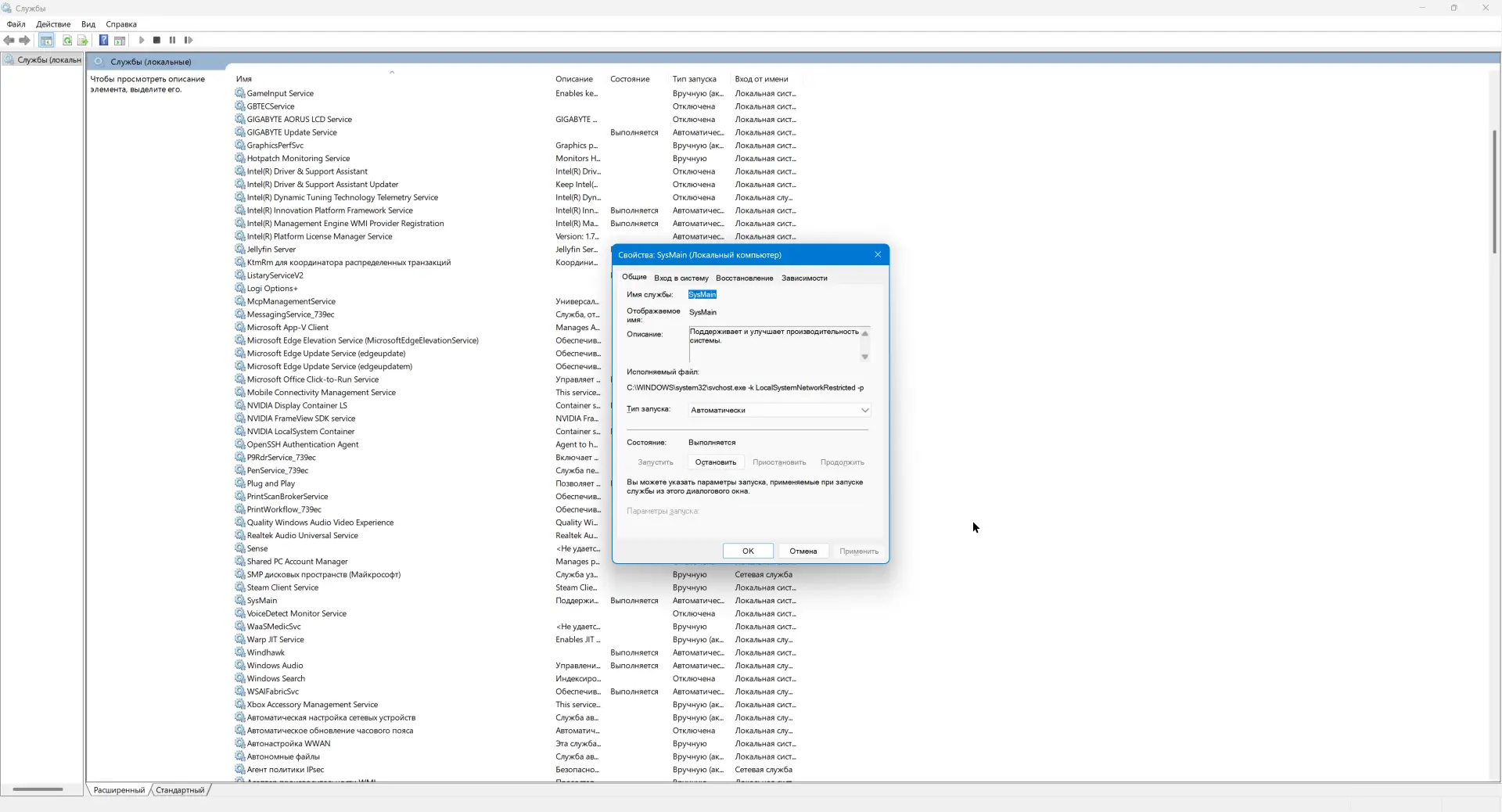Image resolution: width=1502 pixels, height=812 pixels.
Task: Click the sort chevron above the Имя column
Action: point(391,72)
